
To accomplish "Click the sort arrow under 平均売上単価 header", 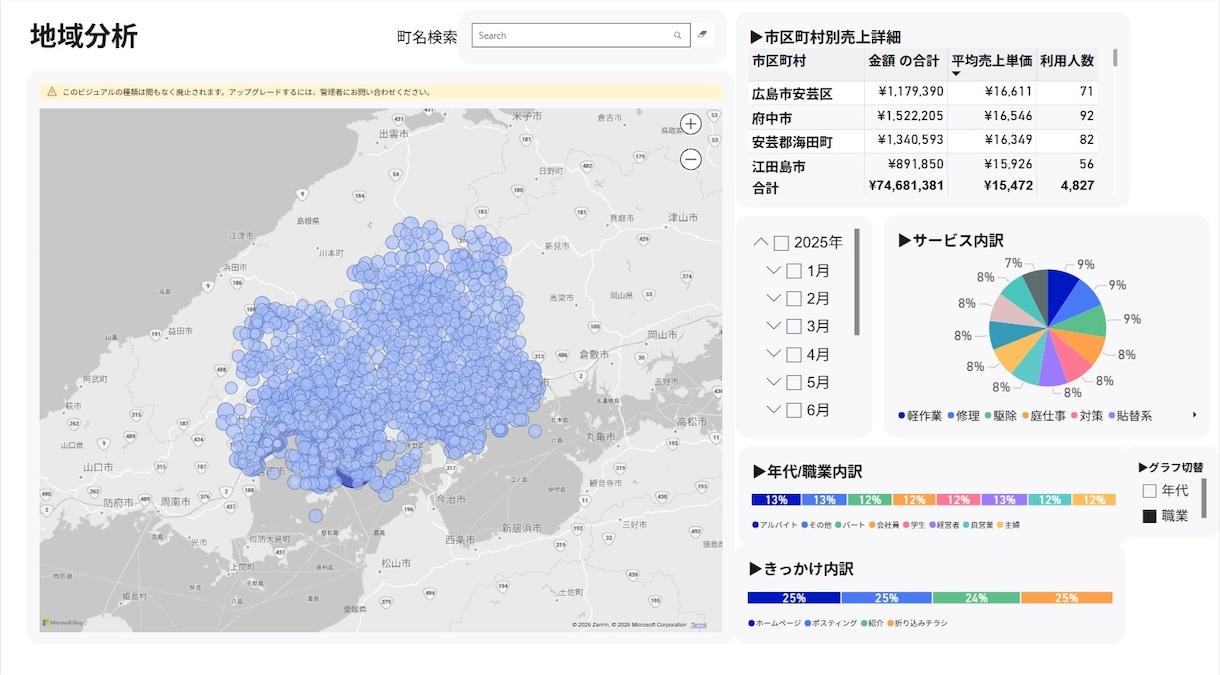I will [x=955, y=74].
